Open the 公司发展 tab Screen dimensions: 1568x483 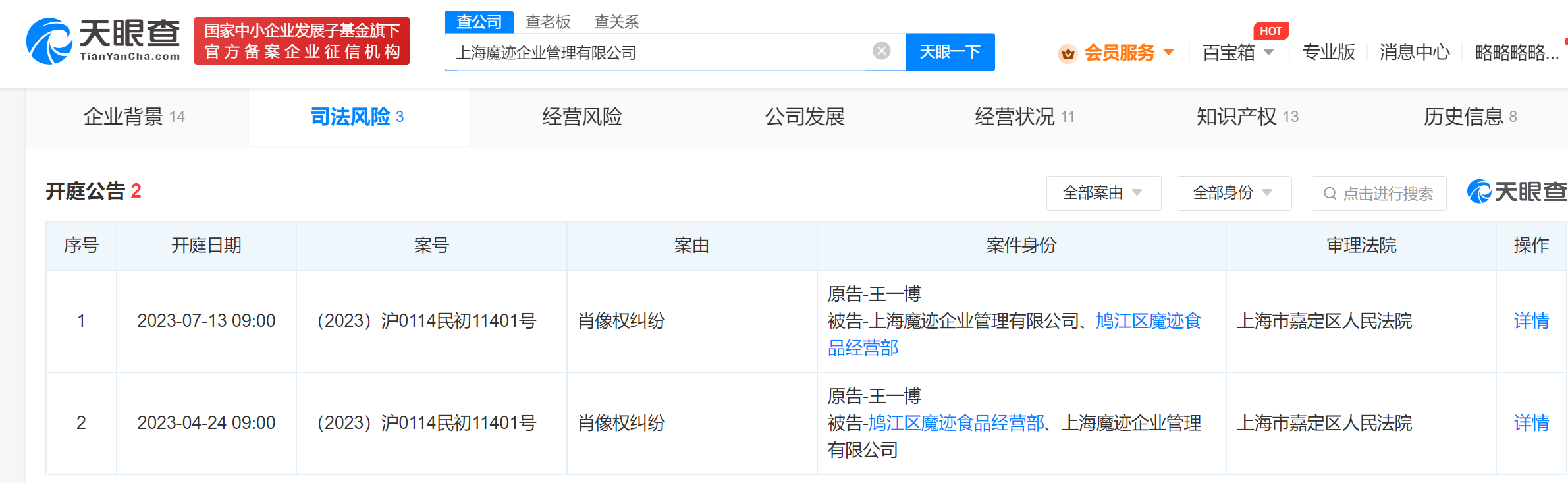click(x=805, y=117)
